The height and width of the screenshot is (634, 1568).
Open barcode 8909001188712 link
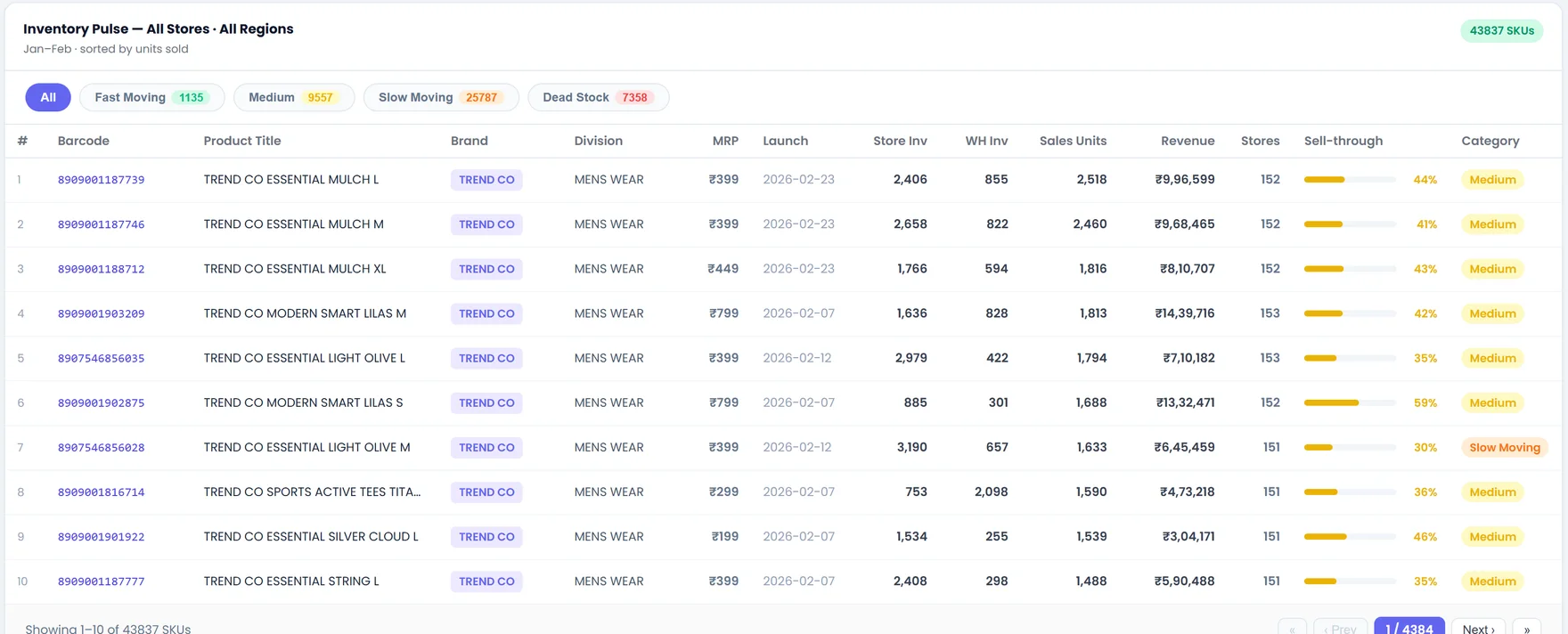pos(101,269)
